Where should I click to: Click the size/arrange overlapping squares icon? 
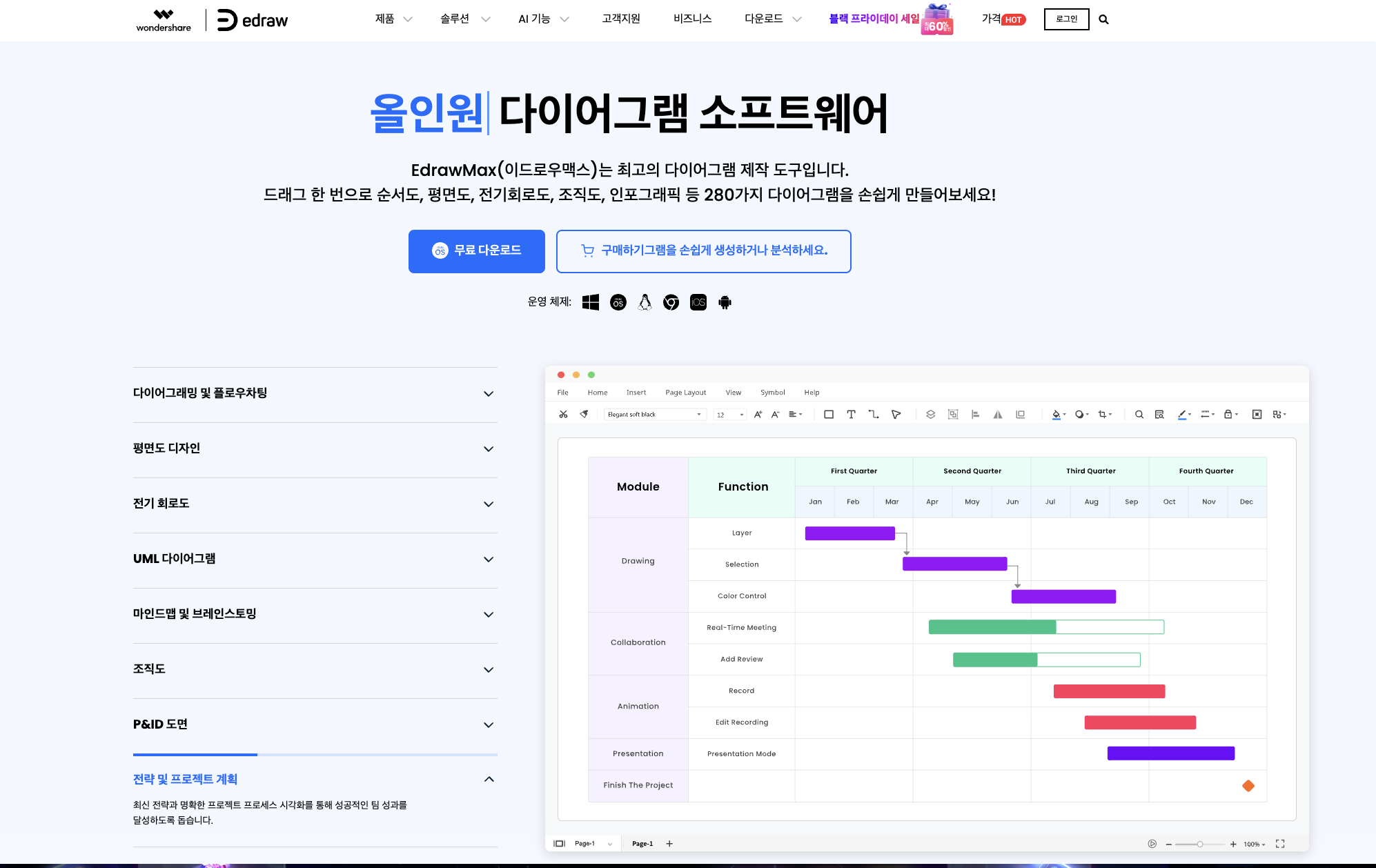click(1020, 415)
